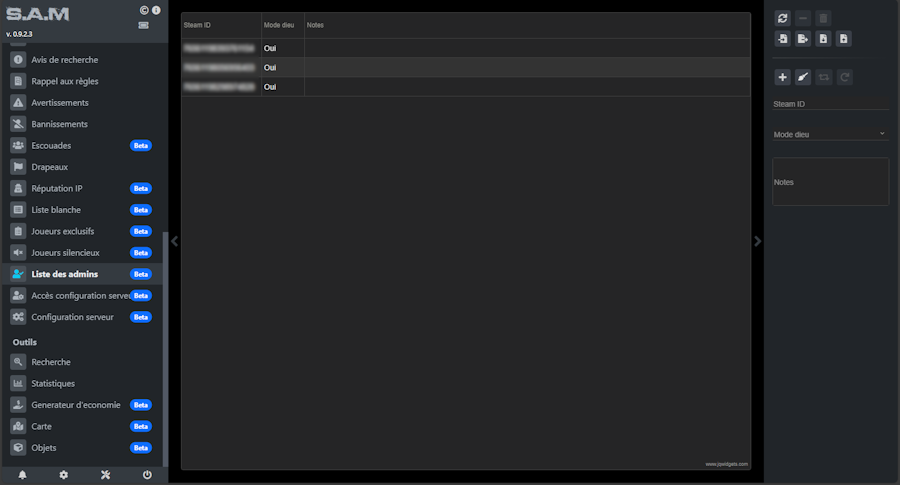Click the refresh icon in right panel
The width and height of the screenshot is (900, 485).
782,18
